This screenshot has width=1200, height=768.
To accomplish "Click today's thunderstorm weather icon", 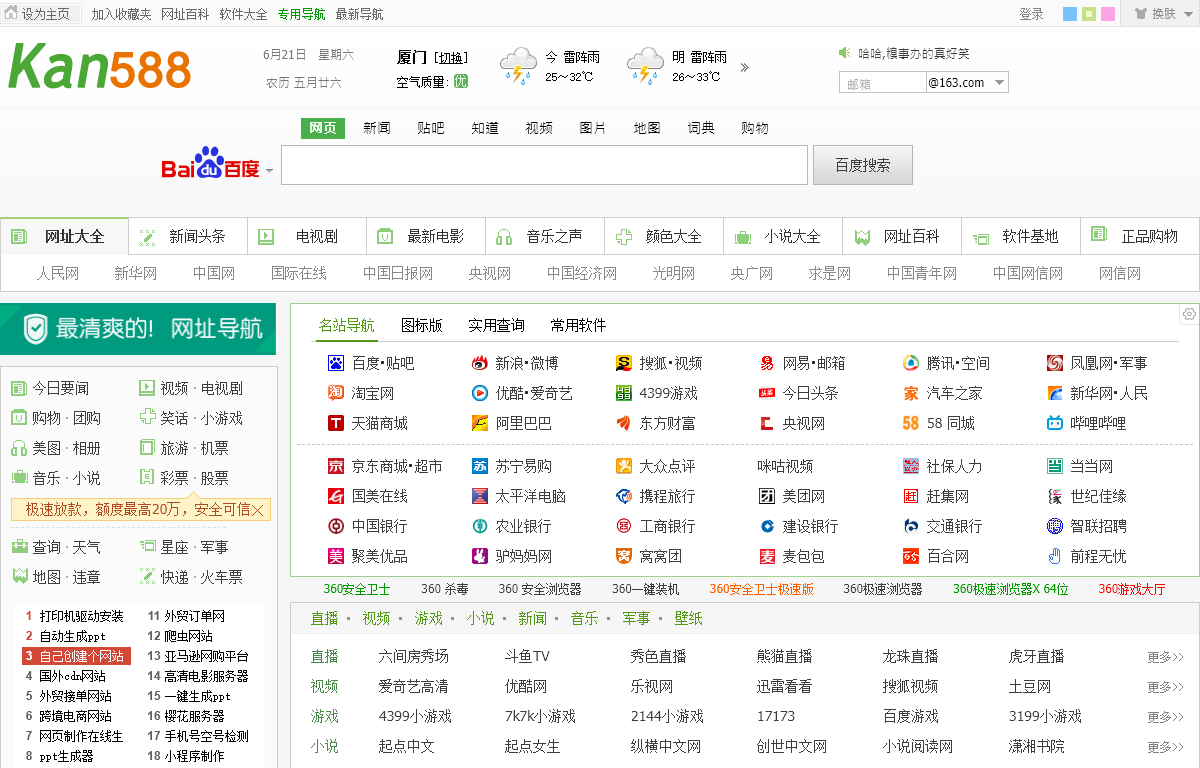I will pyautogui.click(x=517, y=66).
